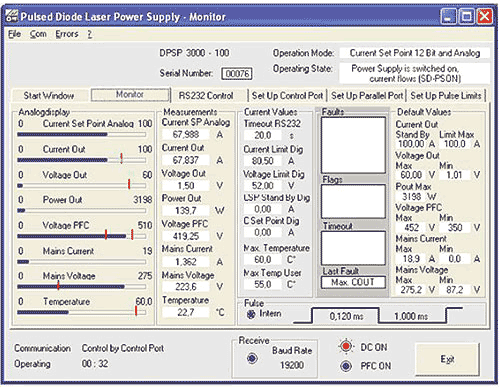Click the C Set Point Dig value
The width and height of the screenshot is (500, 388).
pyautogui.click(x=263, y=232)
